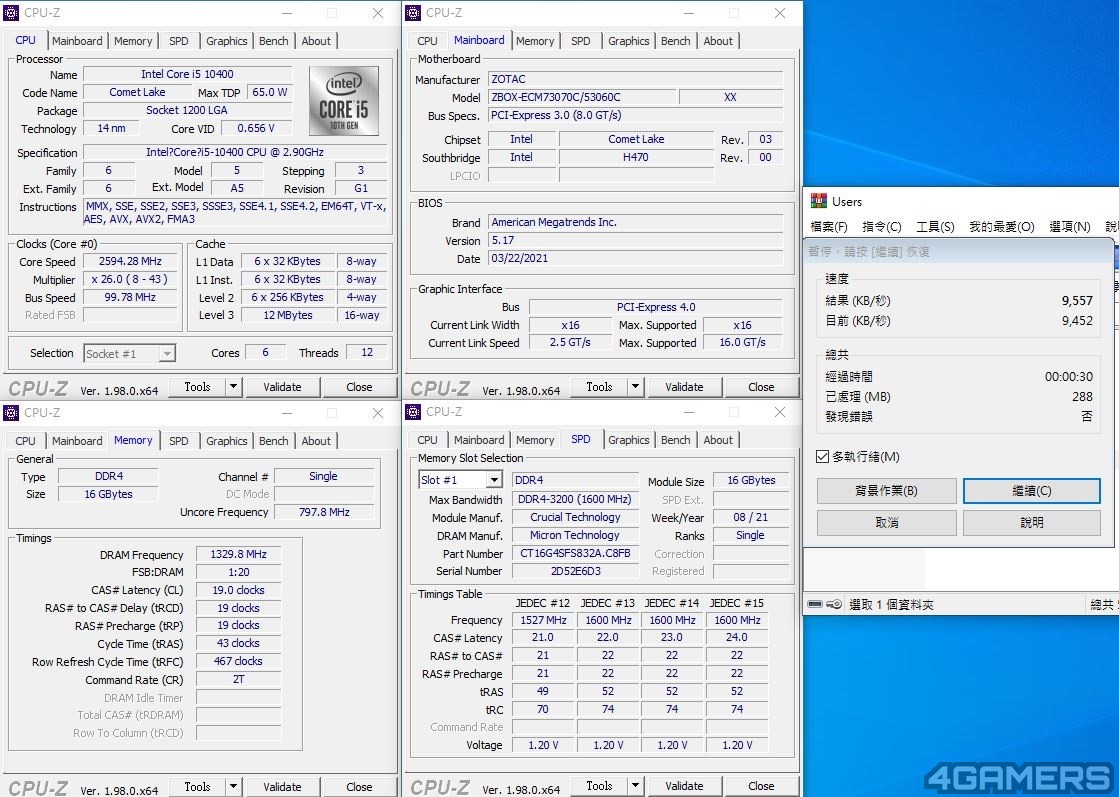Select the WinRAR benchmark result '9,557'
The image size is (1119, 797).
pos(1077,300)
